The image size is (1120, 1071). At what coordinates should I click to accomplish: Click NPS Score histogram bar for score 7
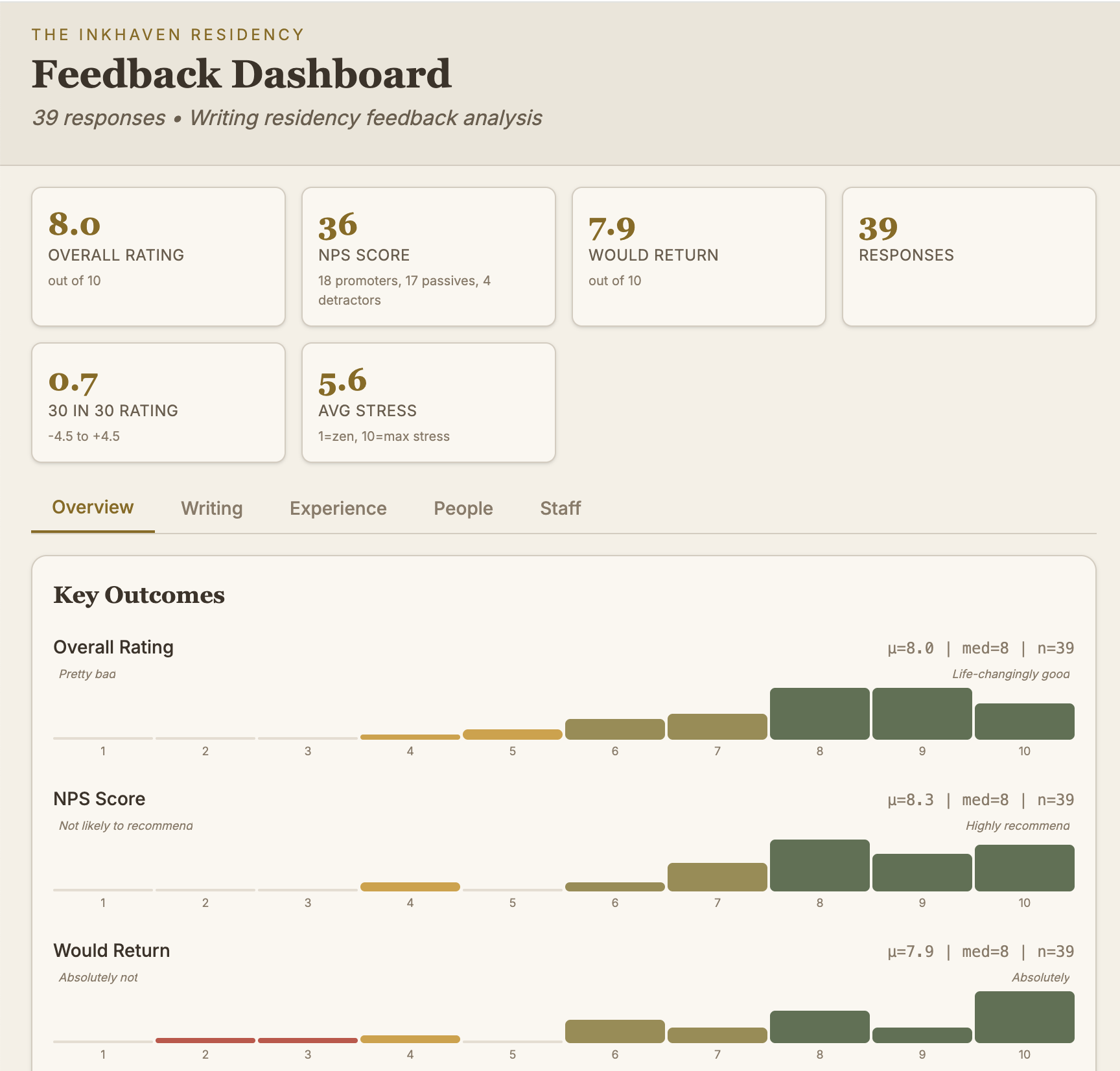[717, 877]
